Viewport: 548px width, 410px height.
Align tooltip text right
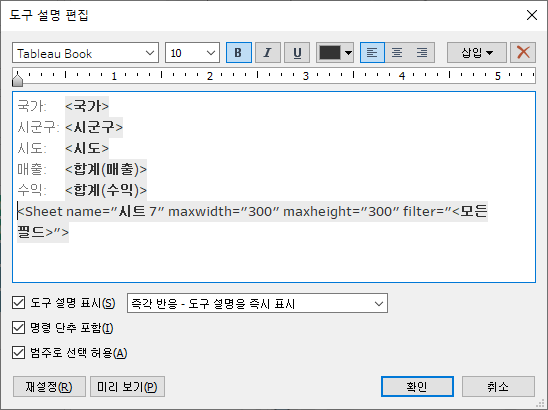(x=422, y=53)
